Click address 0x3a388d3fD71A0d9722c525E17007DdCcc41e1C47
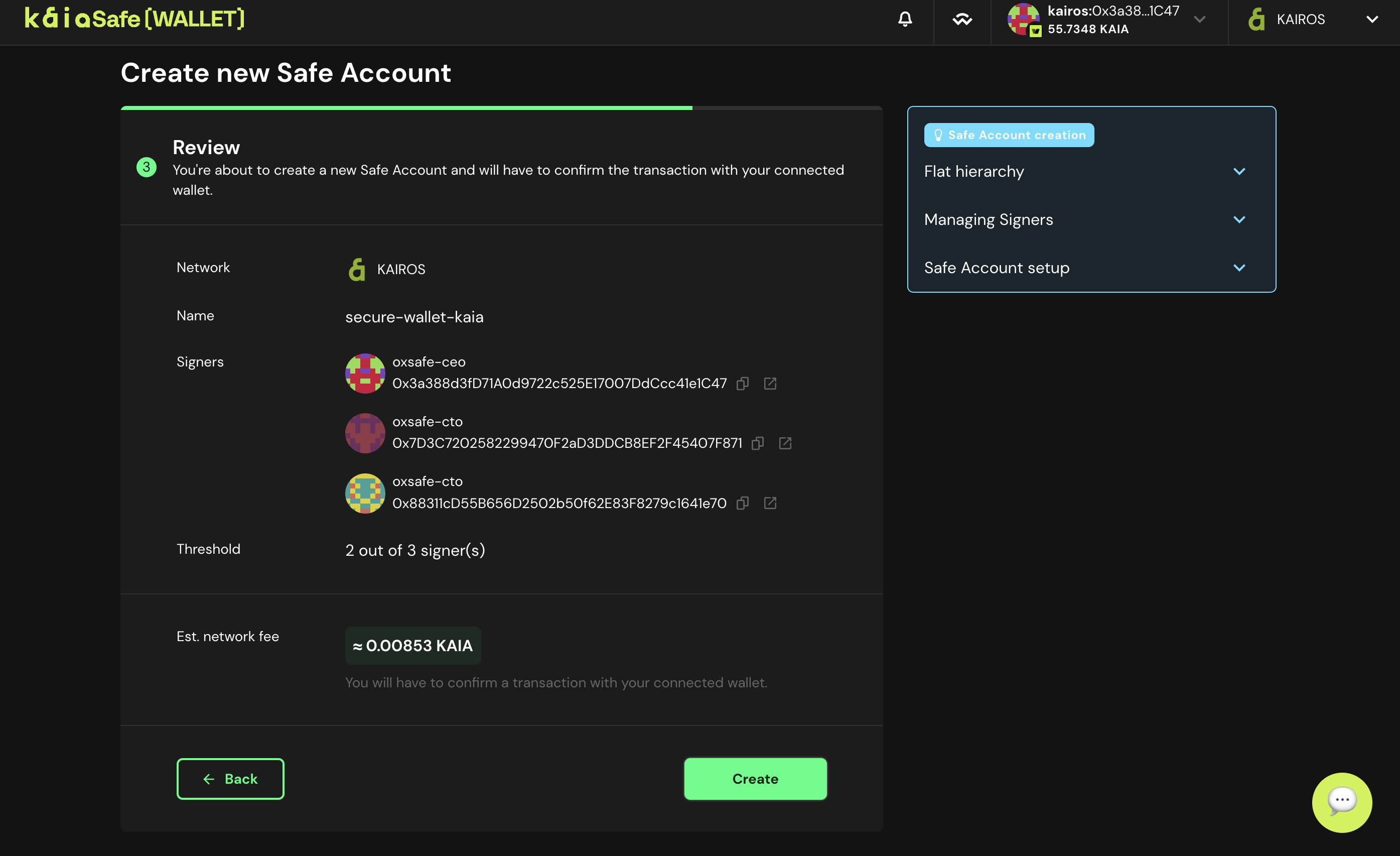The image size is (1400, 856). pos(559,384)
